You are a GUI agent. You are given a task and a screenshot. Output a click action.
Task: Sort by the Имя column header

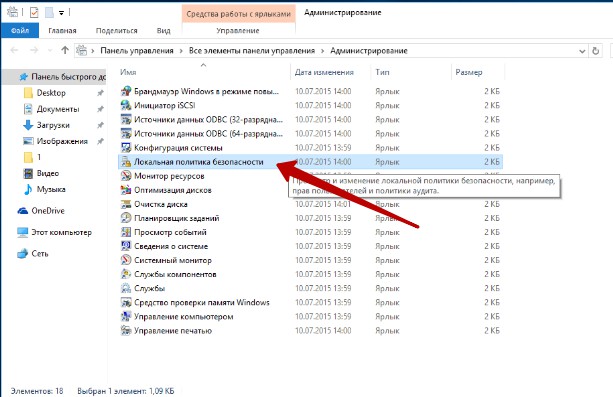(x=204, y=72)
